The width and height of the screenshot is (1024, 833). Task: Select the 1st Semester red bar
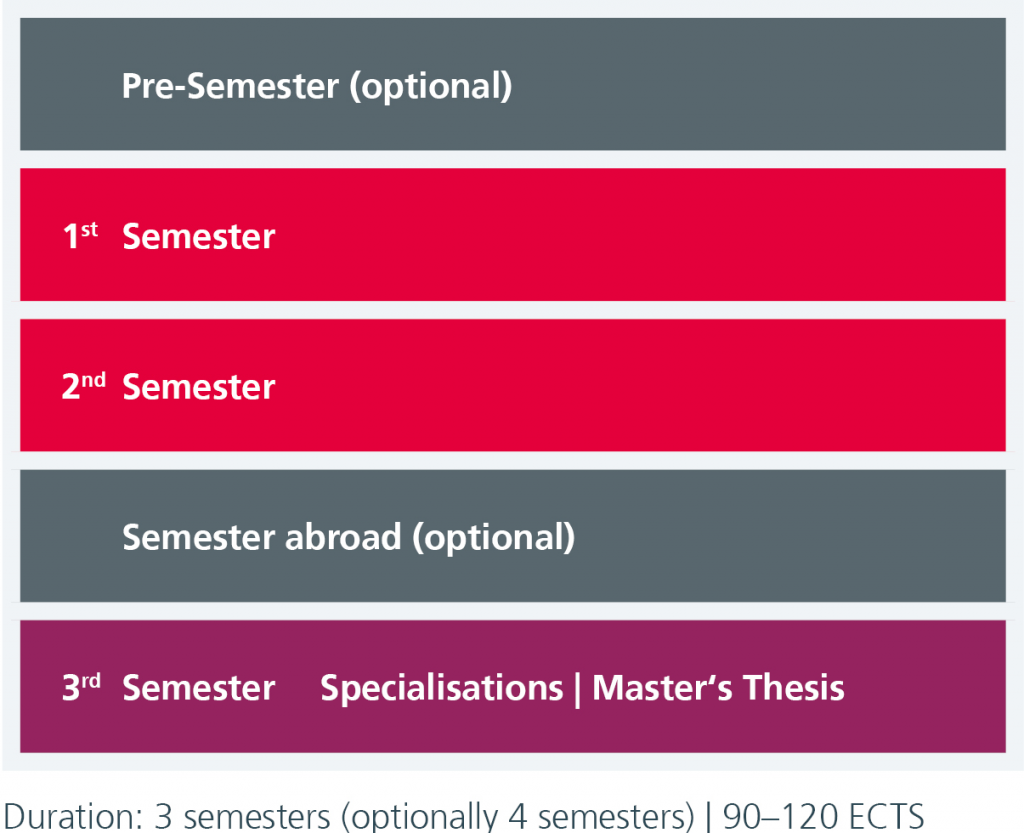click(513, 235)
